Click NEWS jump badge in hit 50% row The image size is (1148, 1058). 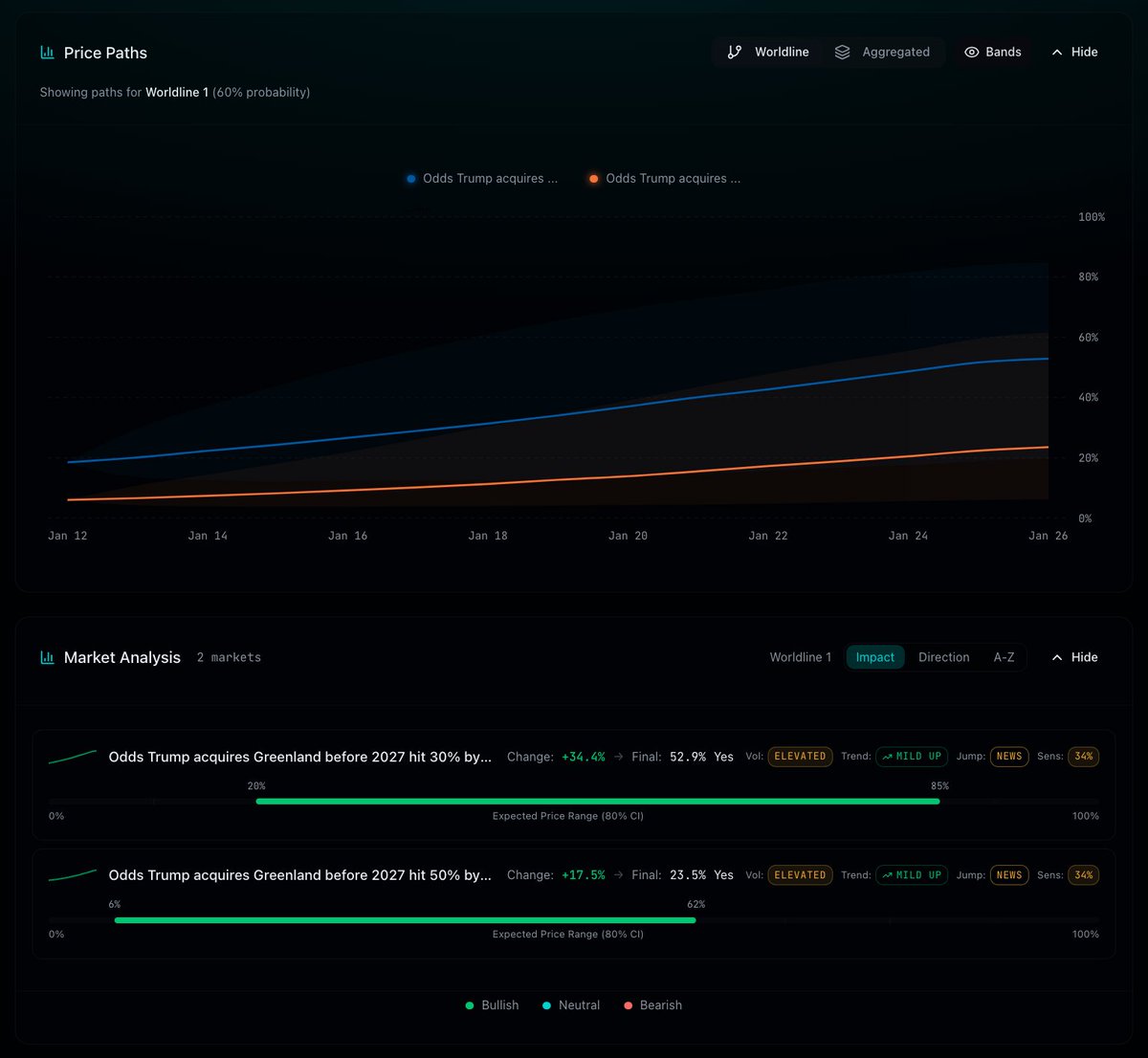point(1009,875)
